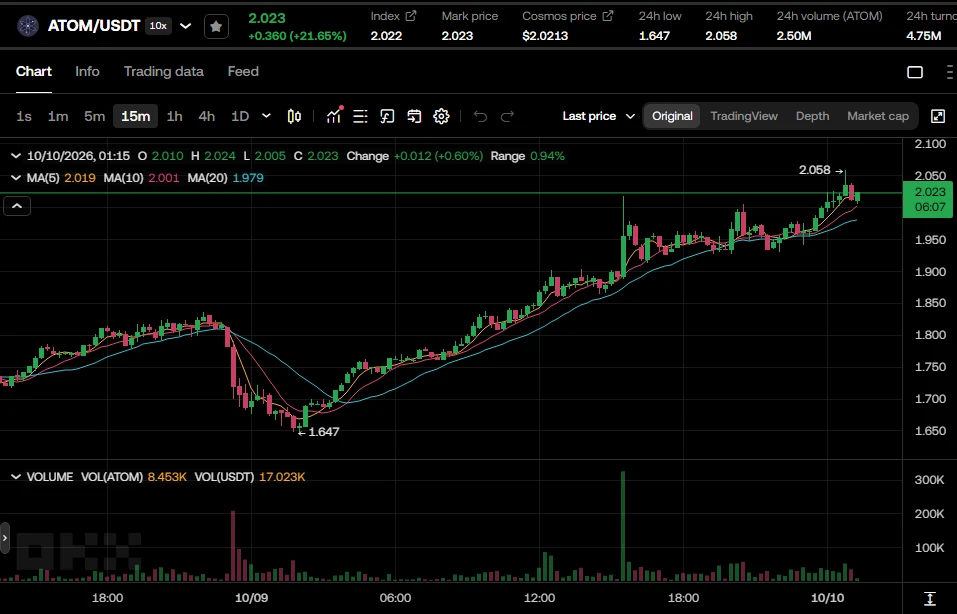Click the calendar arrow icon in chart toolbar
This screenshot has width=957, height=614.
pos(414,116)
